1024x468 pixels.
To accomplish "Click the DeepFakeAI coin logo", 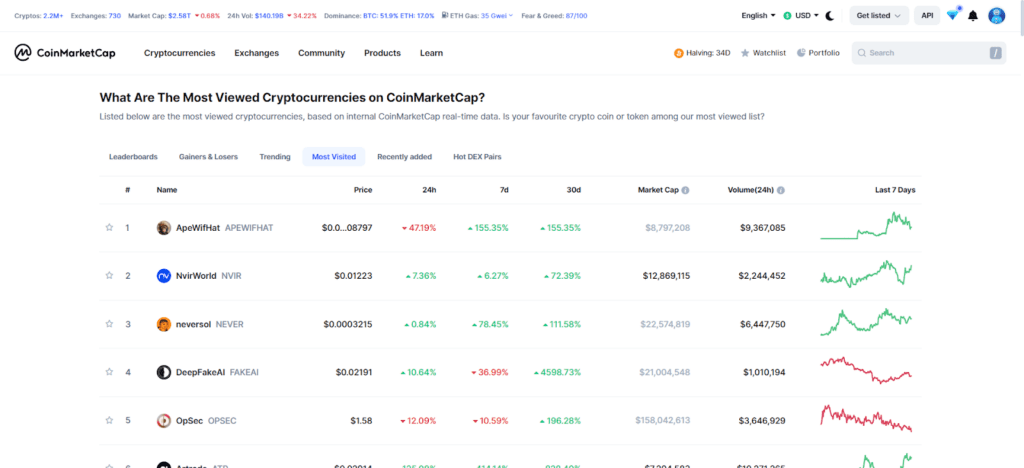I will 164,372.
